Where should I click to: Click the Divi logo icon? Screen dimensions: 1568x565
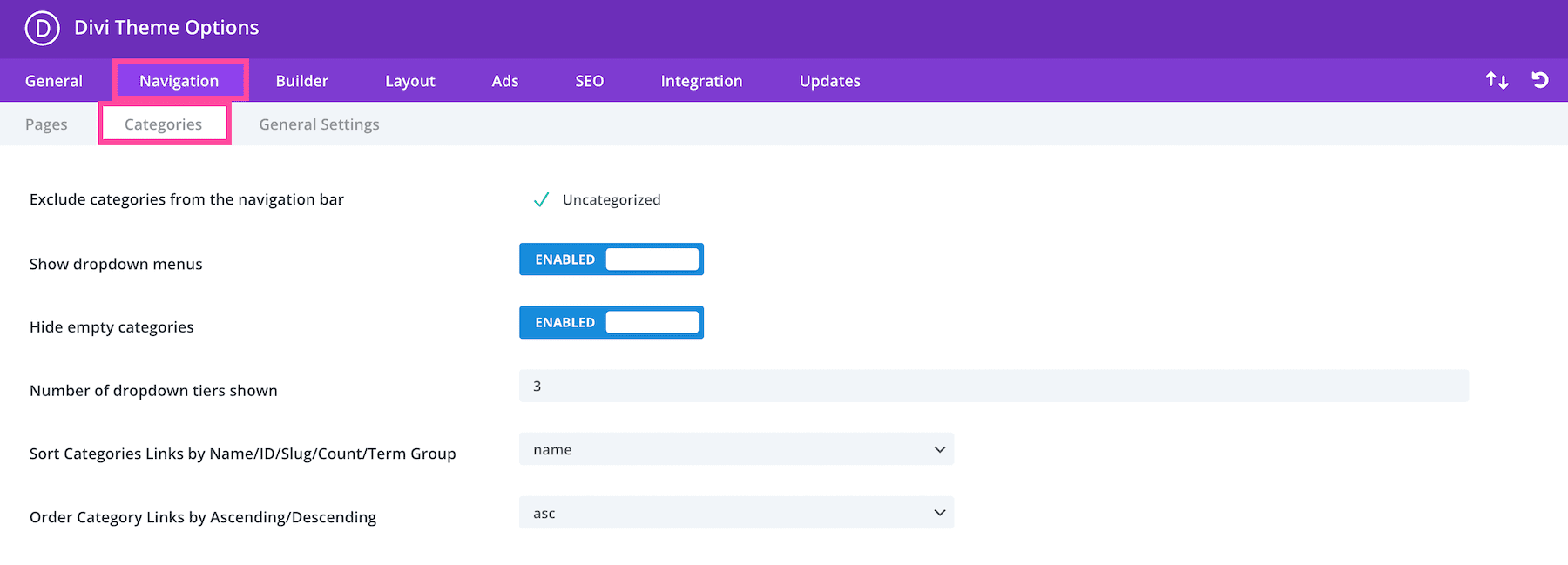click(42, 28)
